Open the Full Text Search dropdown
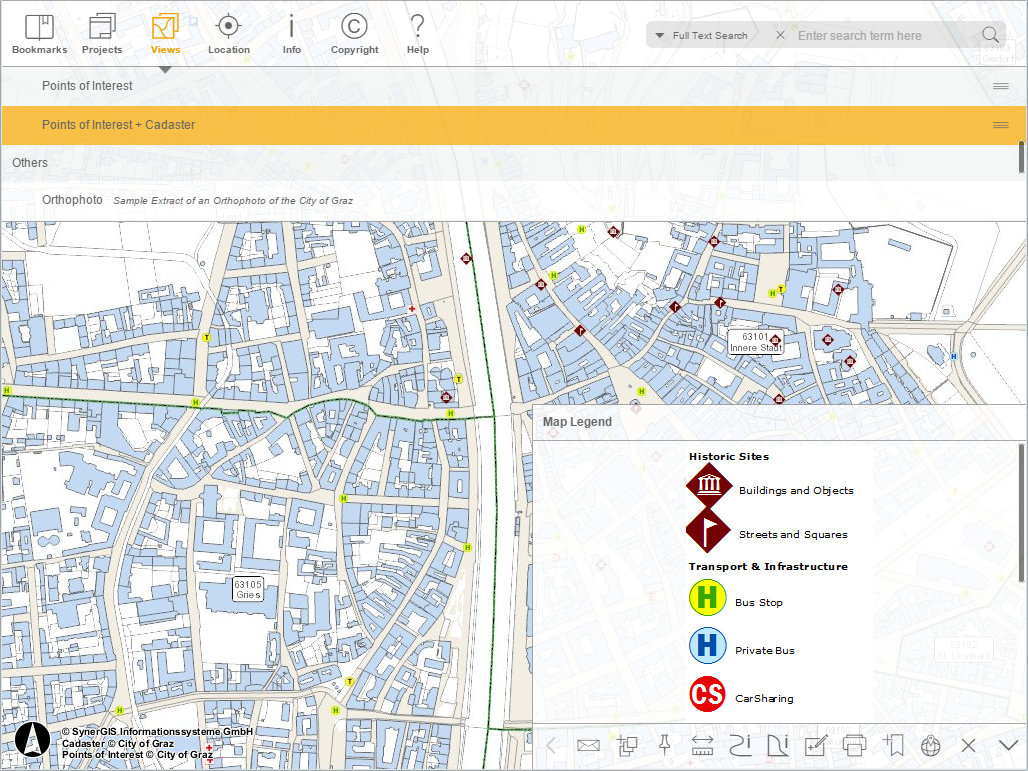 point(702,36)
